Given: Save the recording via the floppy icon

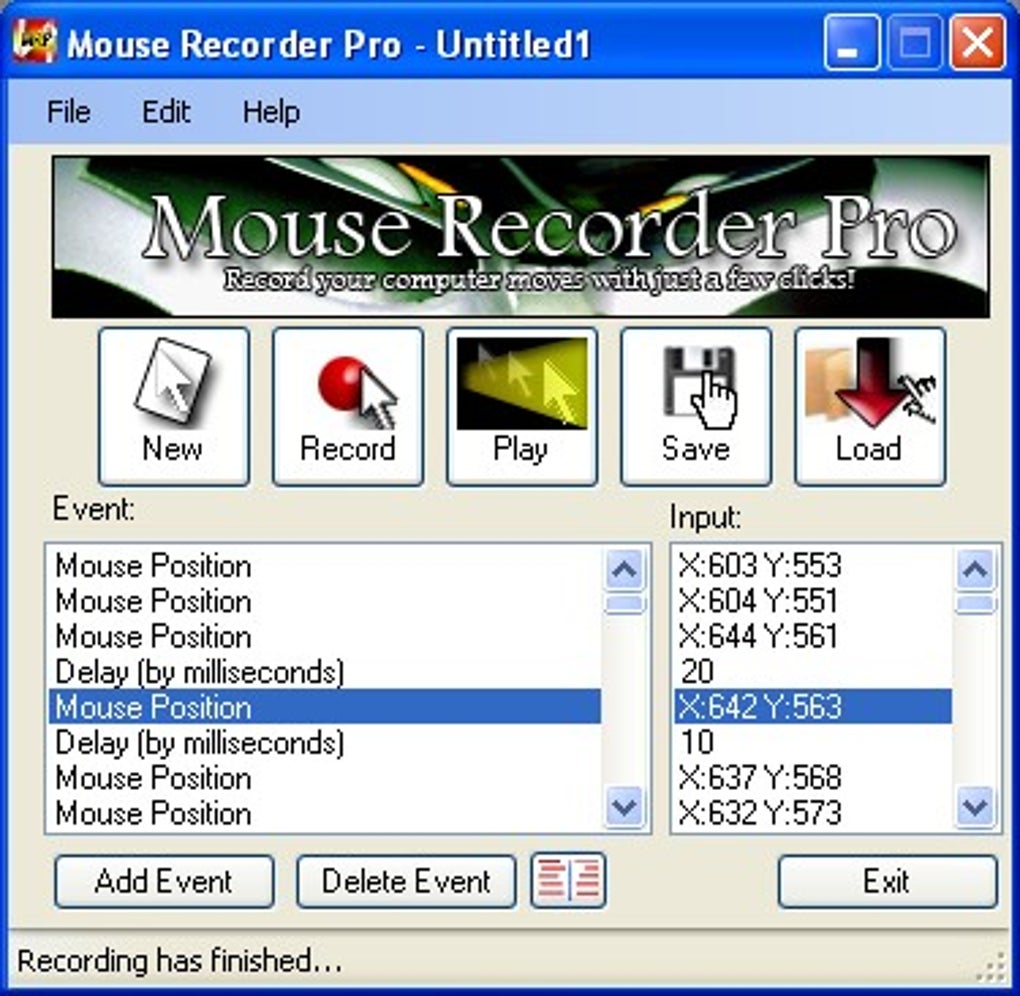Looking at the screenshot, I should click(696, 407).
